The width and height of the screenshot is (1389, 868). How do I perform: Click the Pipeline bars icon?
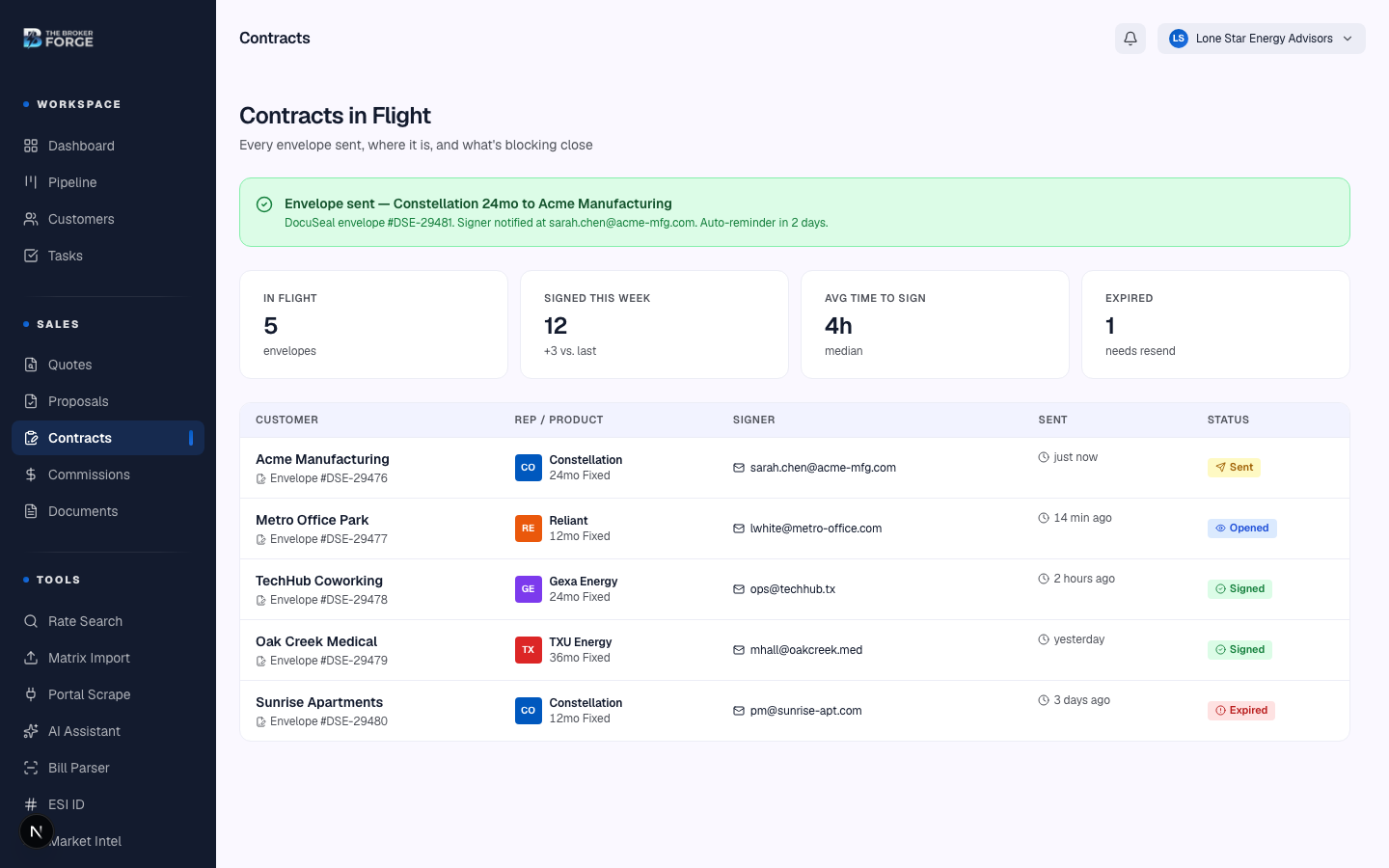click(x=31, y=182)
